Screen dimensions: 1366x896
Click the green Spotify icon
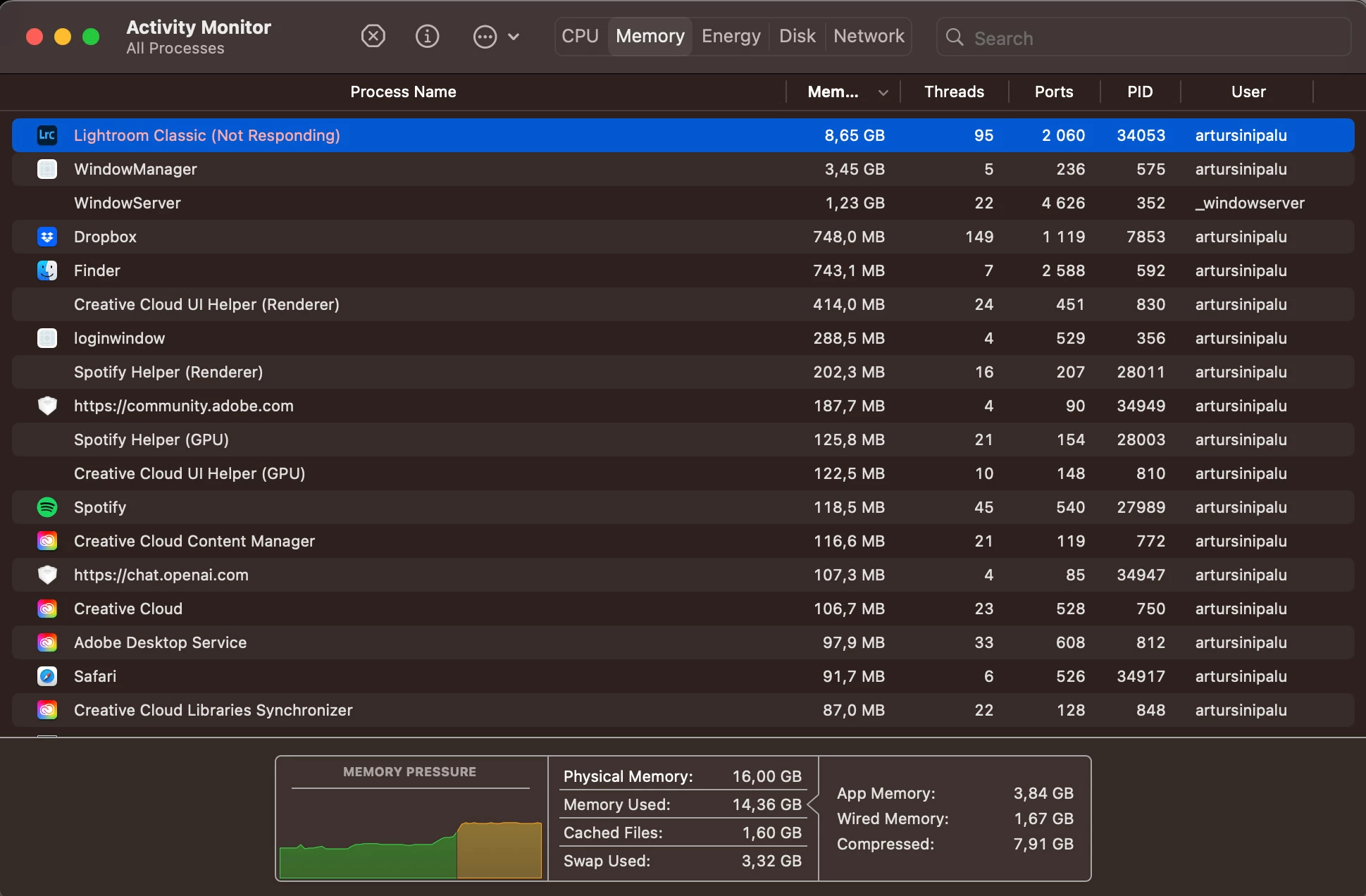46,507
